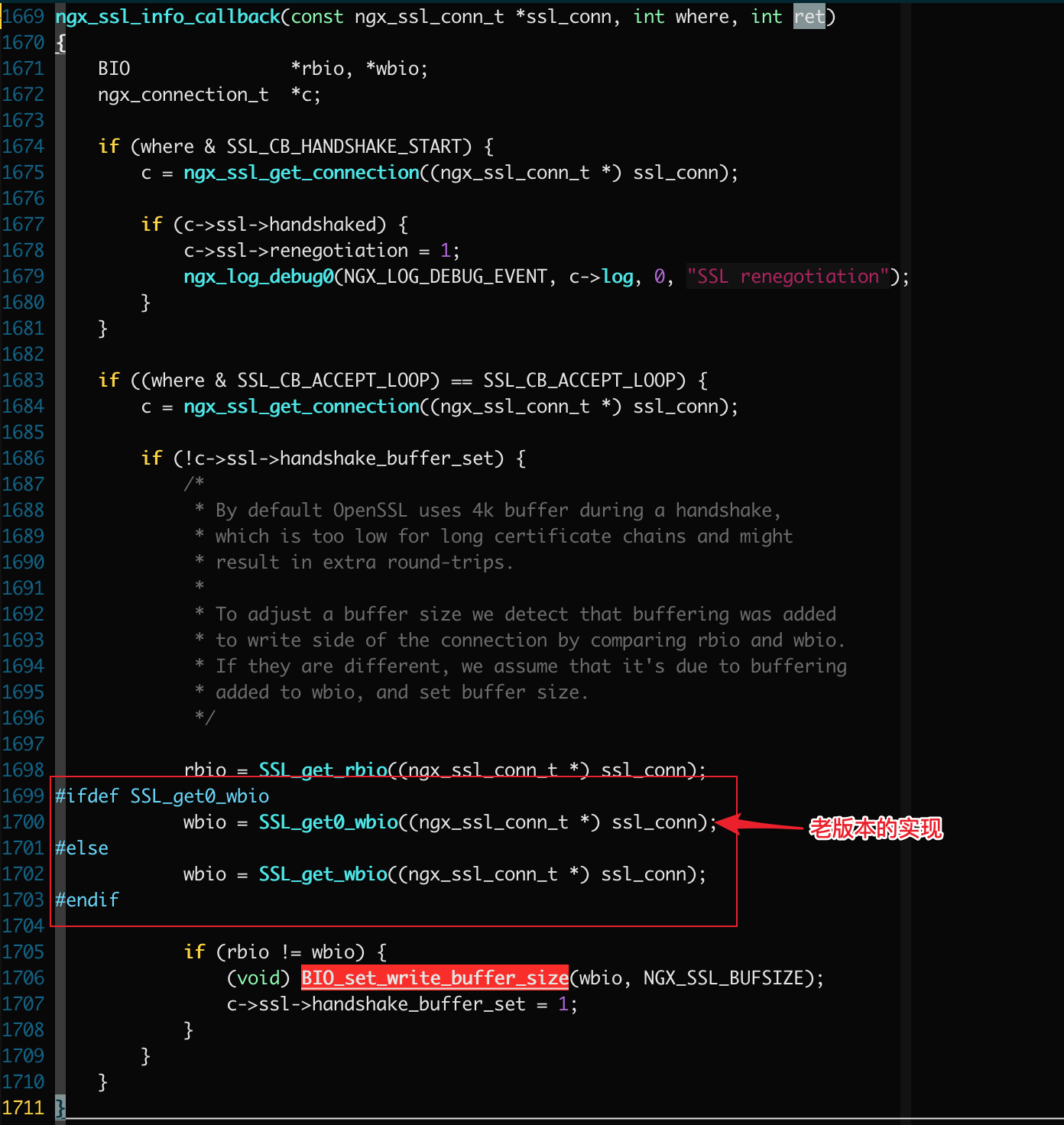Click ngx_ssl_get_connection call on line 1684
The image size is (1064, 1125).
point(302,407)
